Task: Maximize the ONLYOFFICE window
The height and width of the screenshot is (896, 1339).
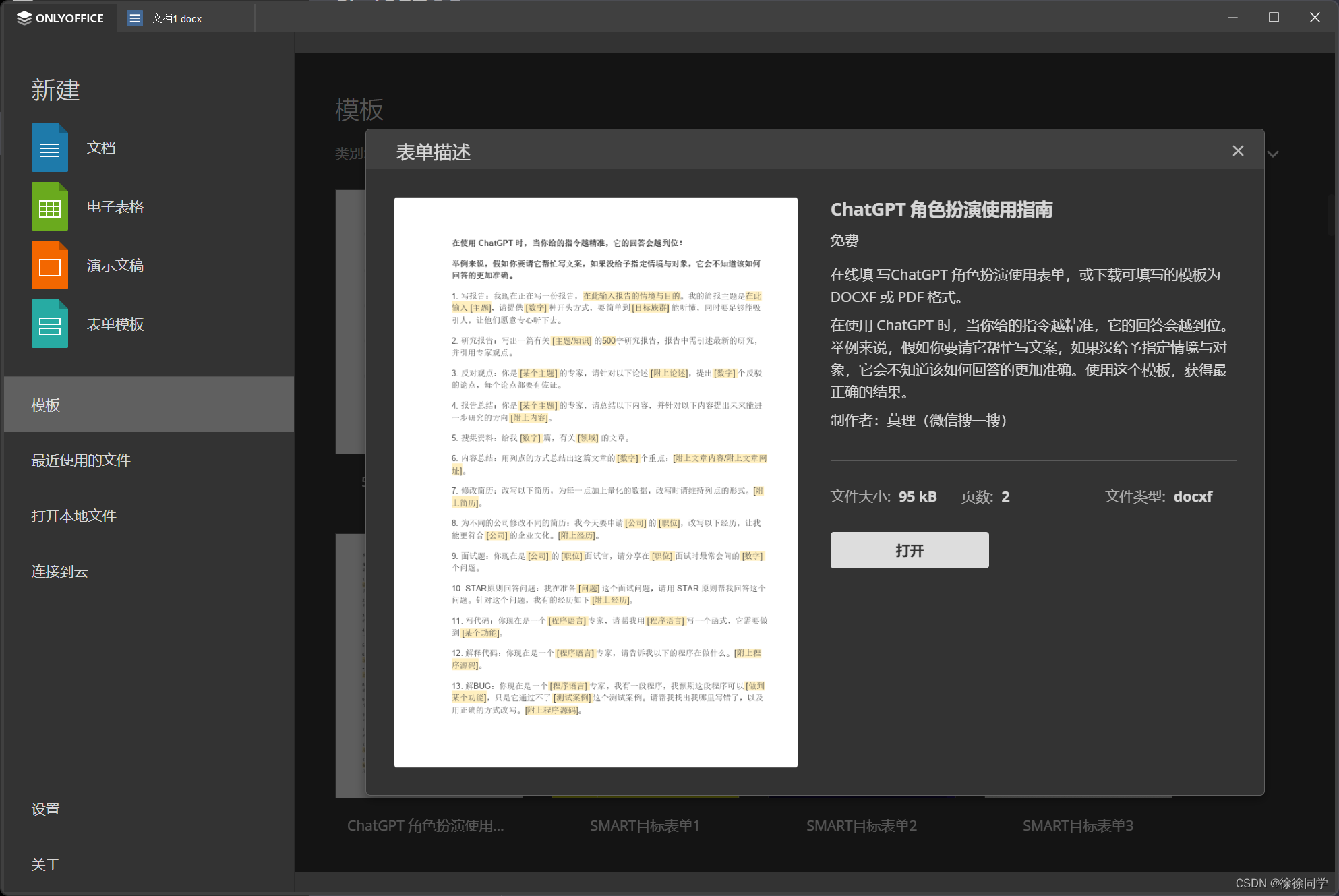Action: (1274, 18)
